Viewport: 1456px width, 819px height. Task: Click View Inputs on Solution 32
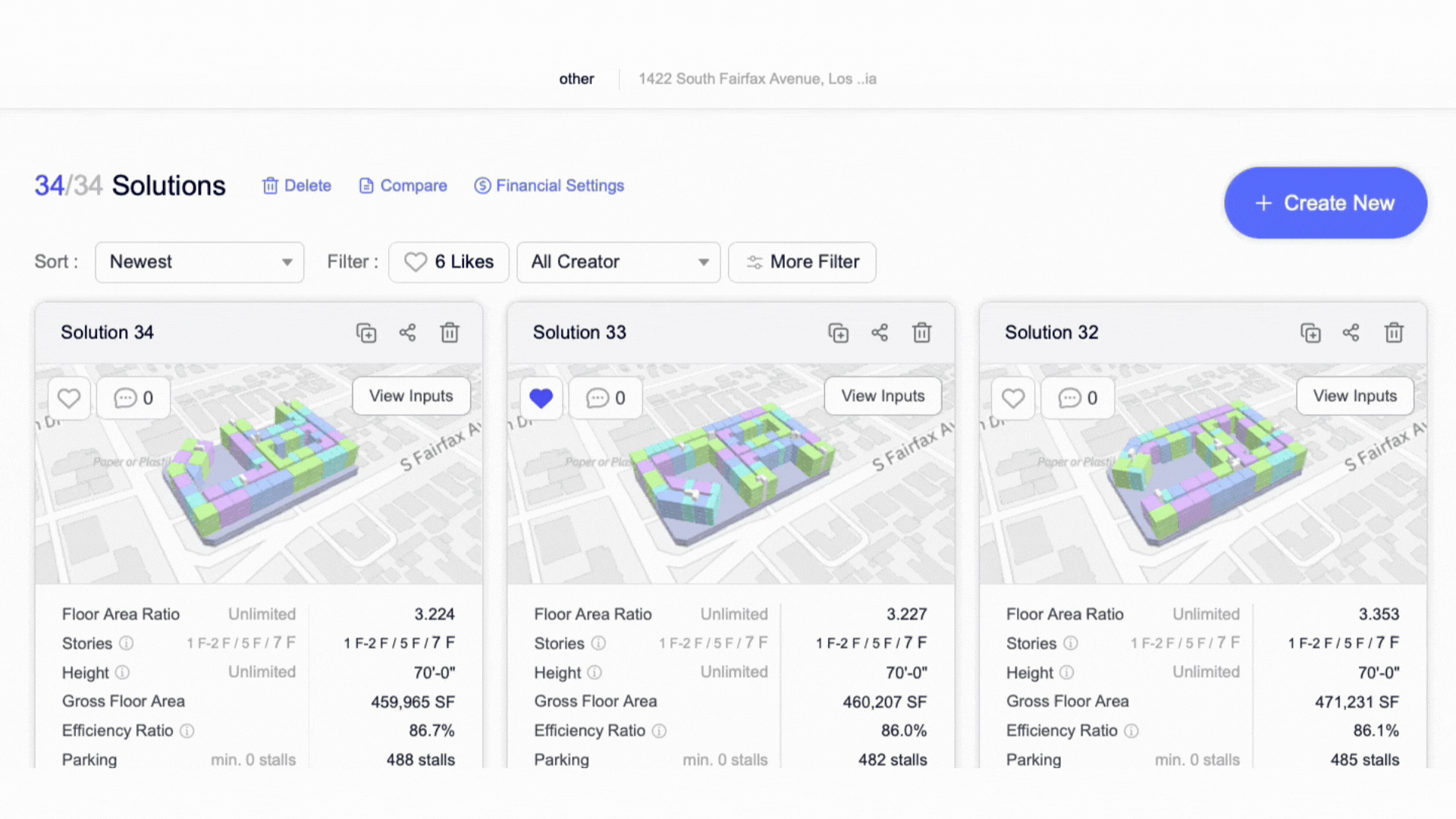click(1354, 396)
